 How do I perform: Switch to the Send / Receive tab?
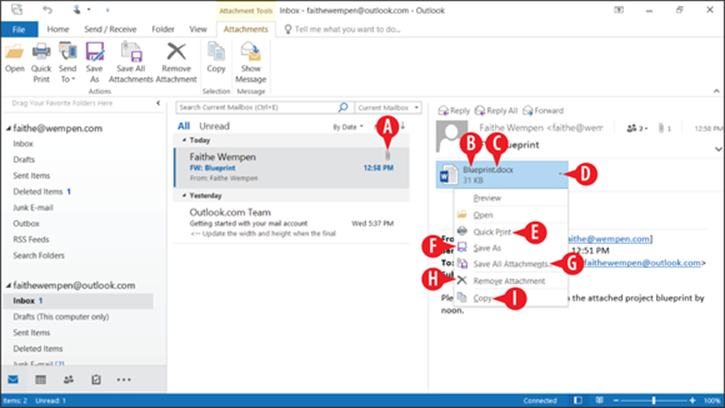pos(110,29)
